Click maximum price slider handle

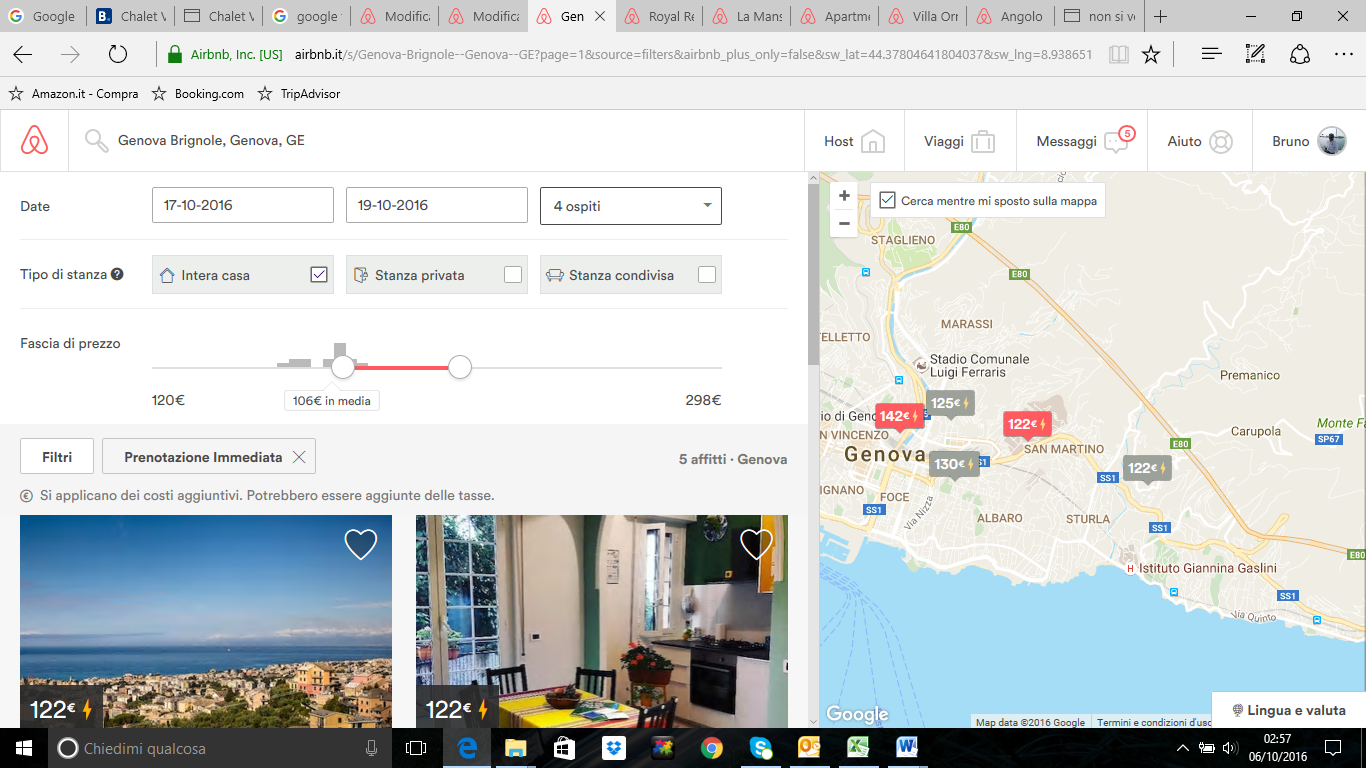(x=460, y=367)
